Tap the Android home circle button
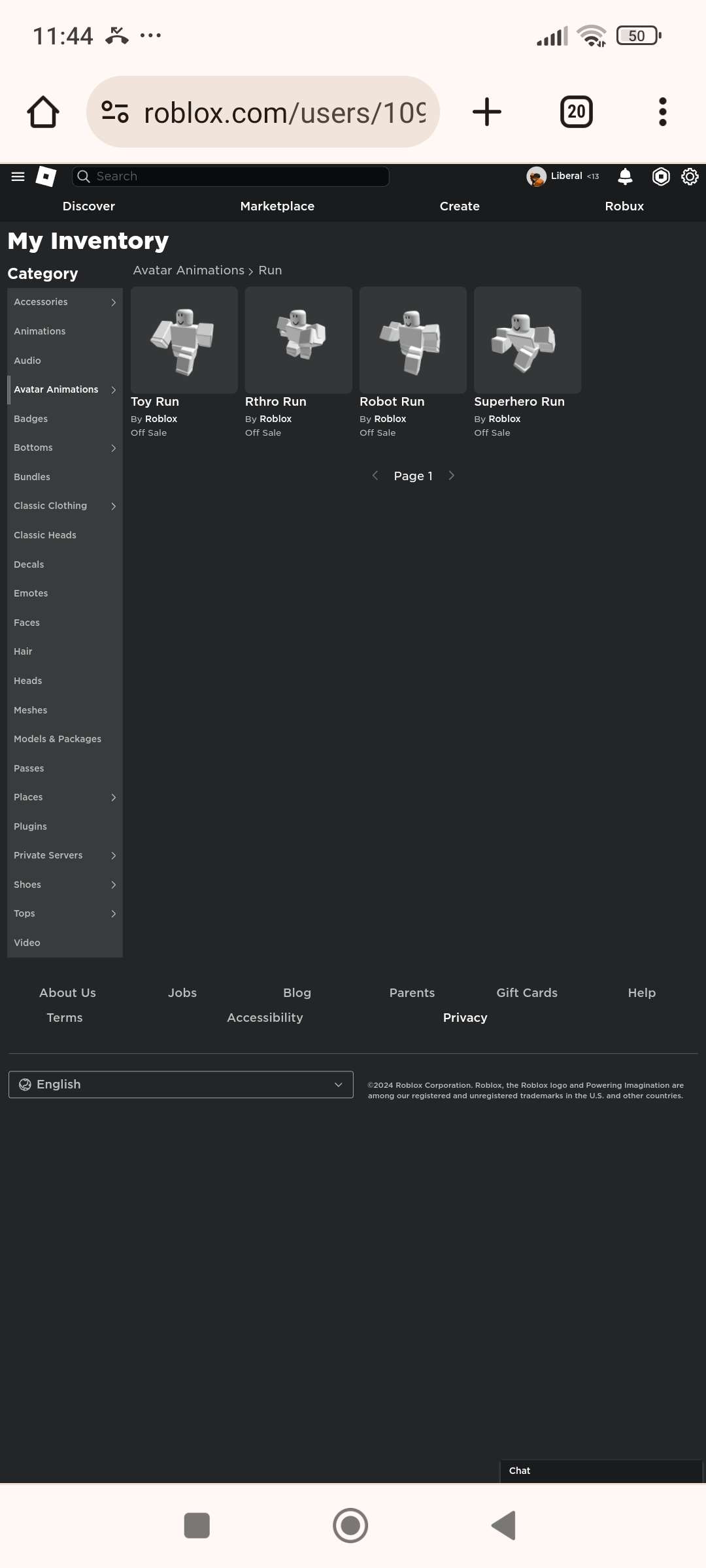The width and height of the screenshot is (706, 1568). (350, 1526)
